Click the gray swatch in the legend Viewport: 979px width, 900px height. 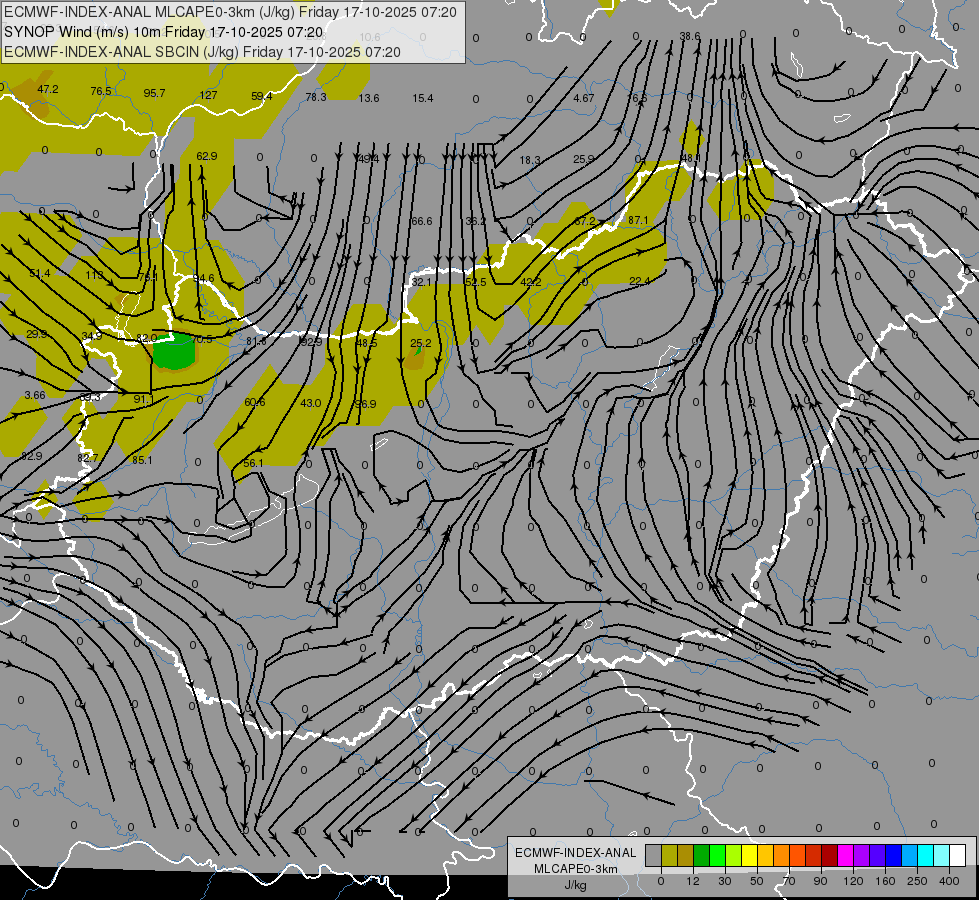[653, 855]
